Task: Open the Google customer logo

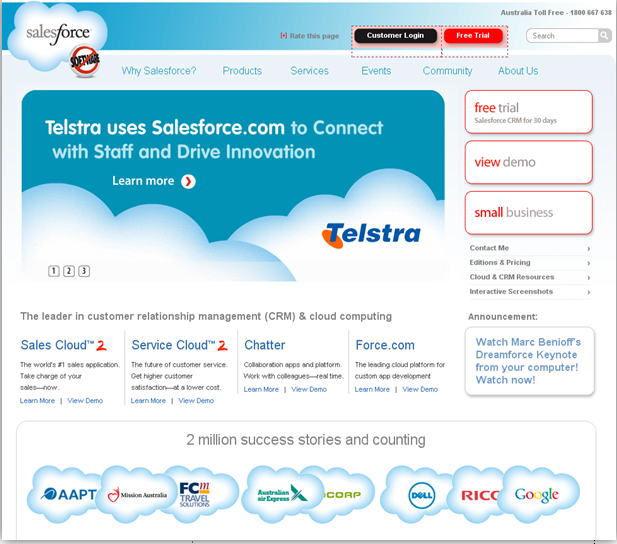Action: pos(536,495)
